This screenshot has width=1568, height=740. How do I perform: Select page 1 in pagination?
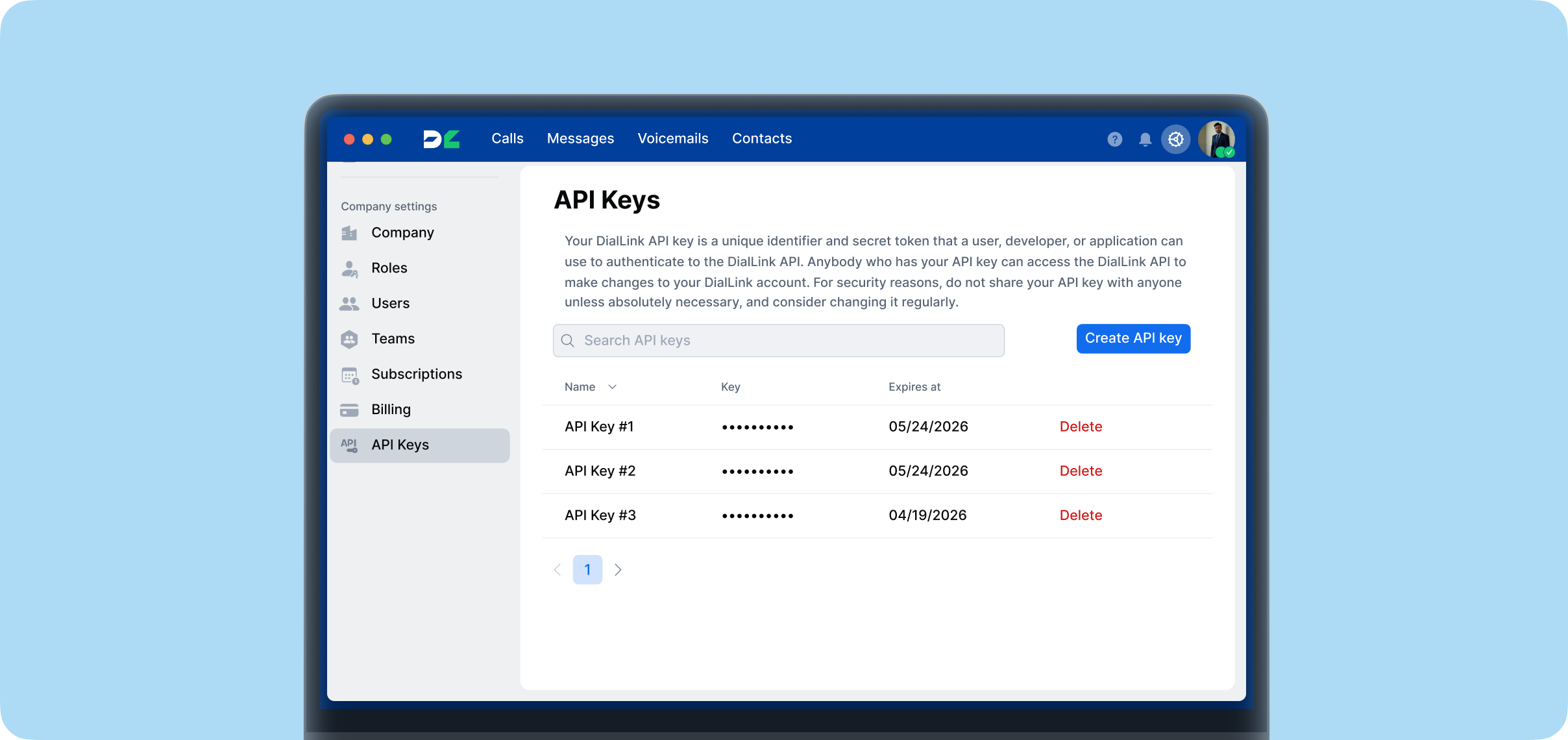point(587,570)
